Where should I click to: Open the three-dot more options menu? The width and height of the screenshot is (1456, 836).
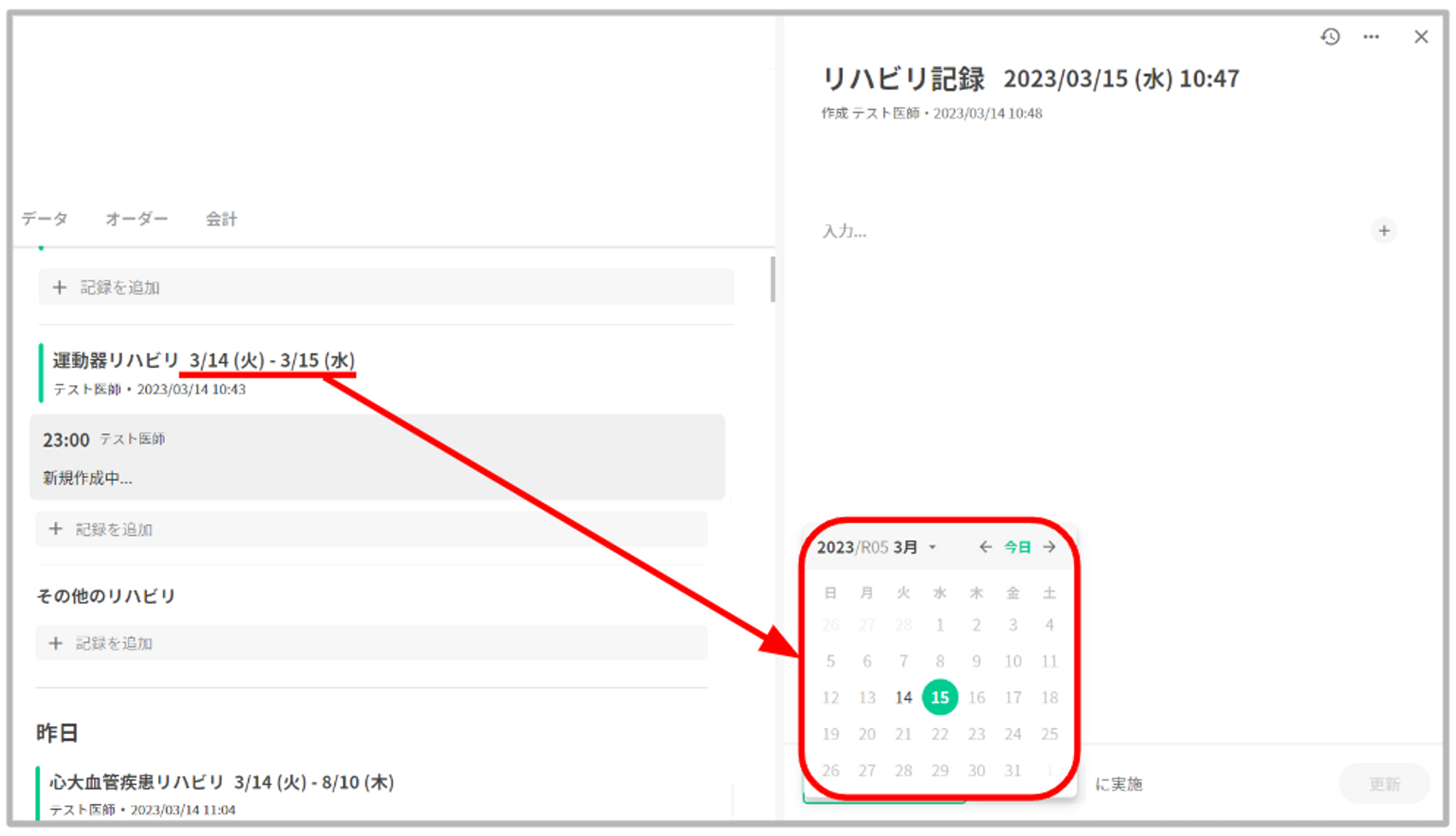coord(1372,36)
